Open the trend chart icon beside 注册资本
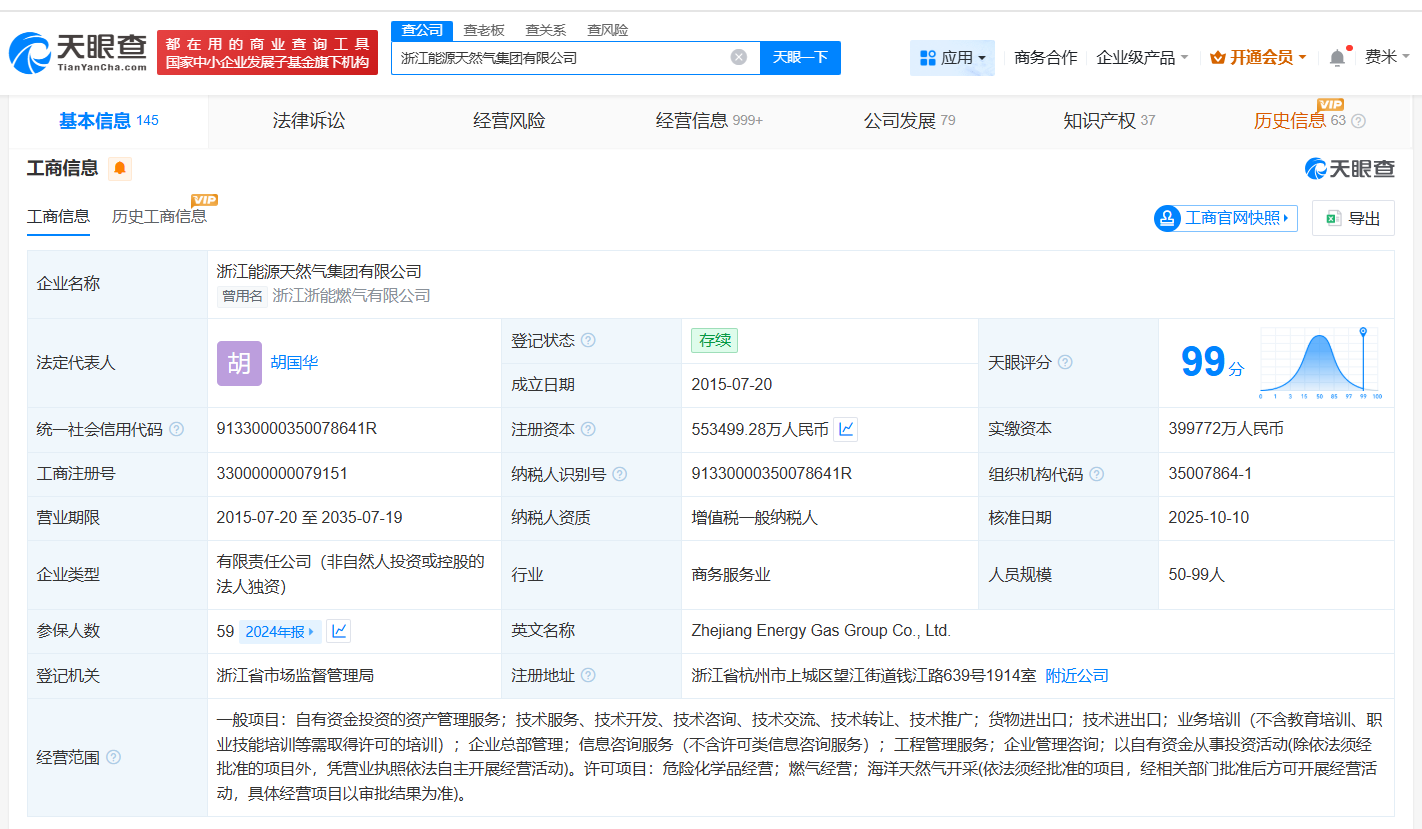The width and height of the screenshot is (1422, 829). [843, 429]
